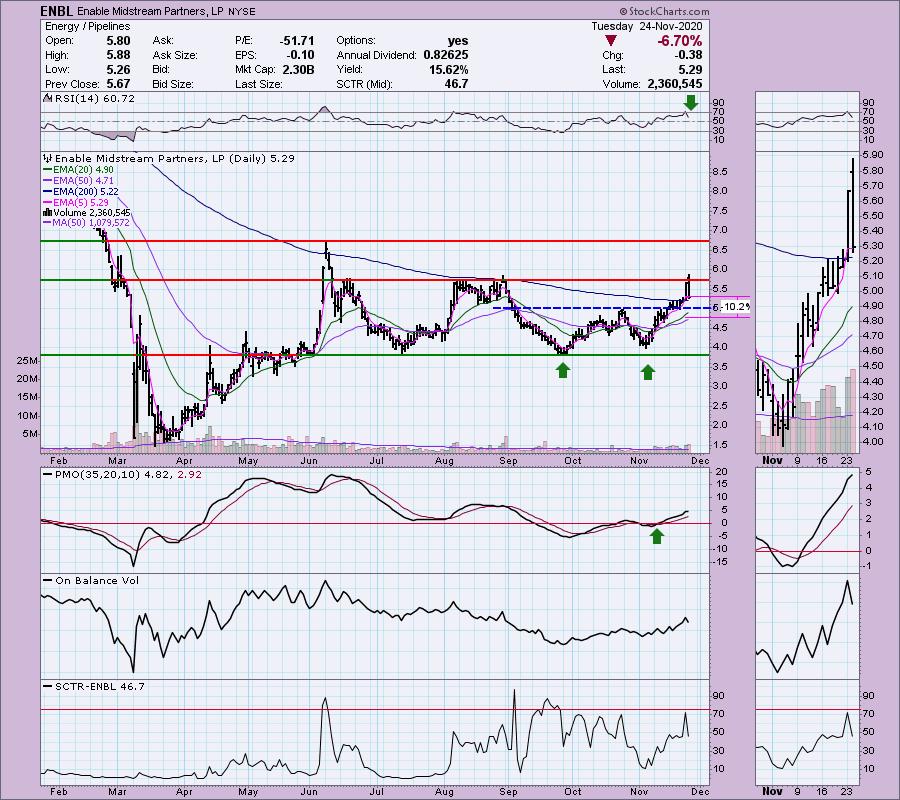Click the PMO(35,20,10) 4.82 panel label
This screenshot has width=900, height=800.
click(x=113, y=475)
